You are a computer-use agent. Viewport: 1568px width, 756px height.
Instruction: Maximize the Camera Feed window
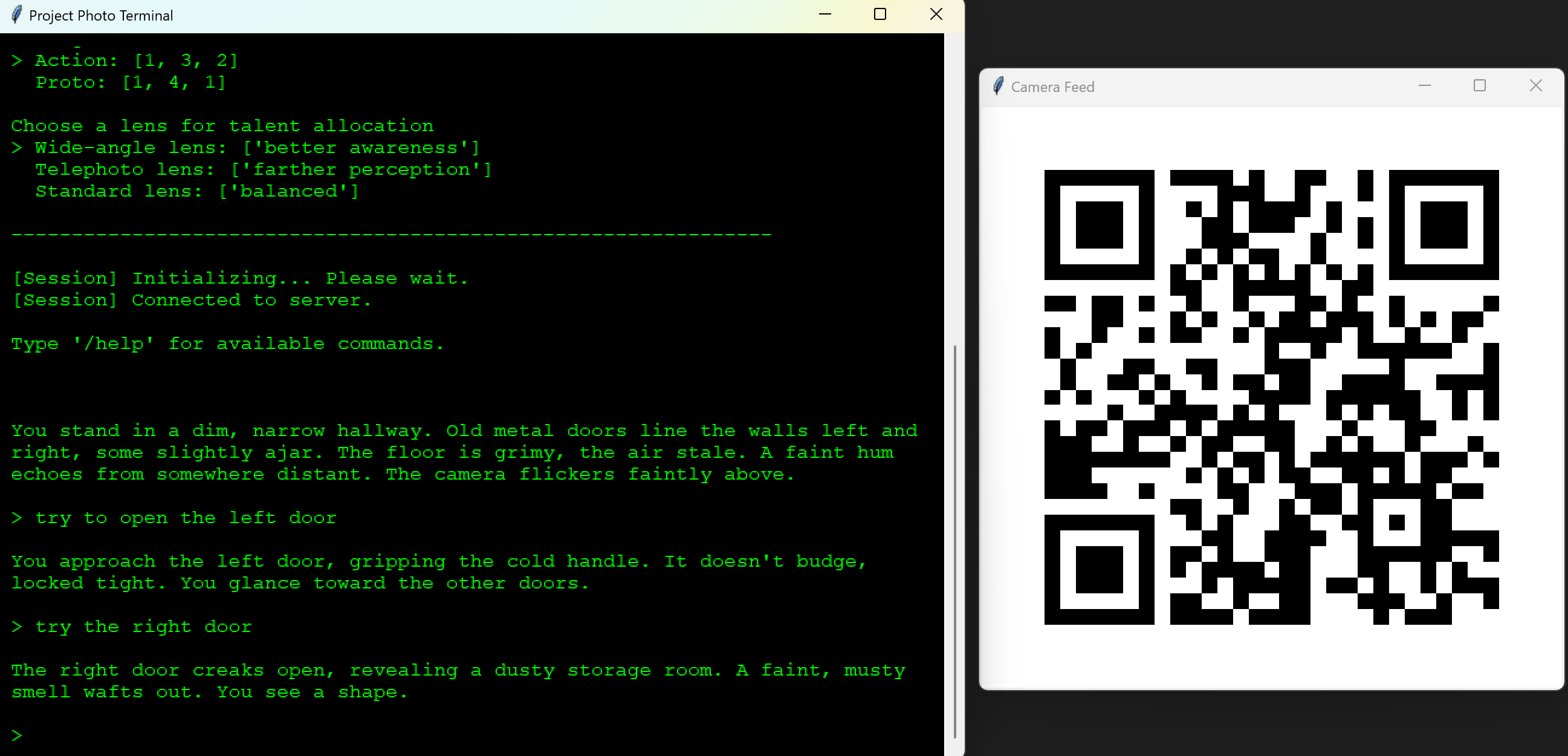(x=1480, y=86)
